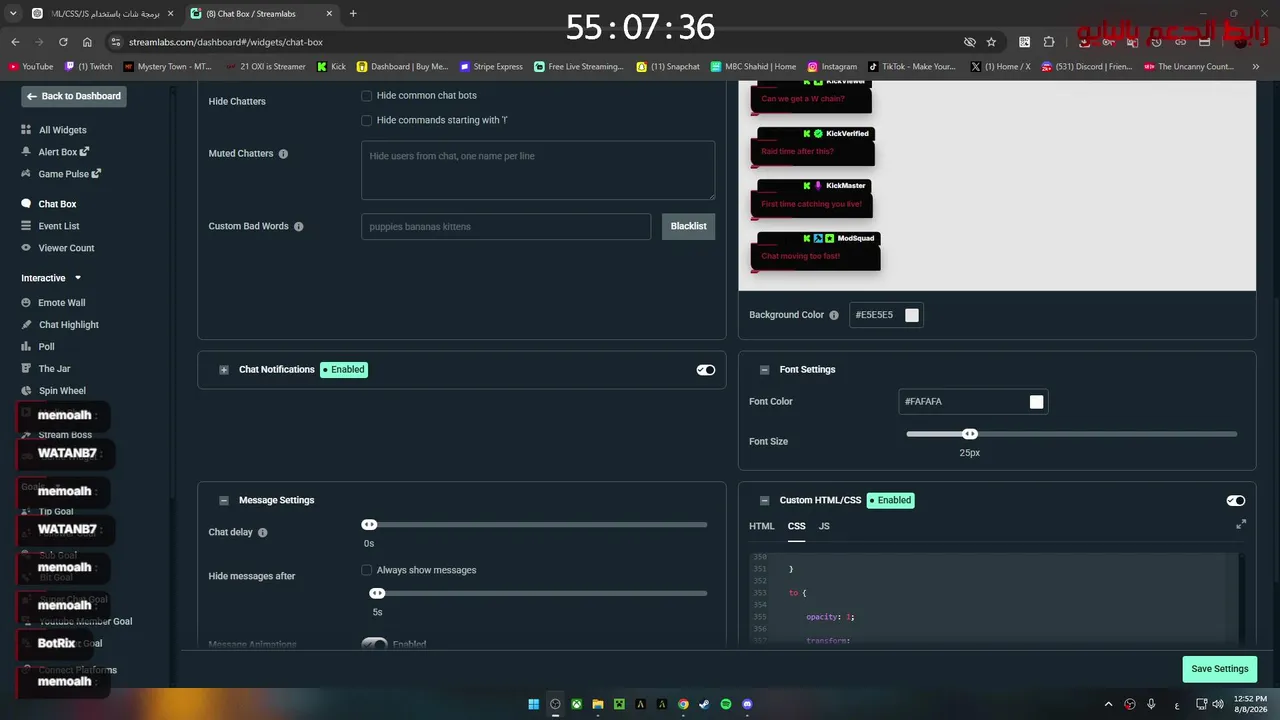The image size is (1280, 720).
Task: Collapse the Custom HTML/CSS section
Action: pos(765,501)
